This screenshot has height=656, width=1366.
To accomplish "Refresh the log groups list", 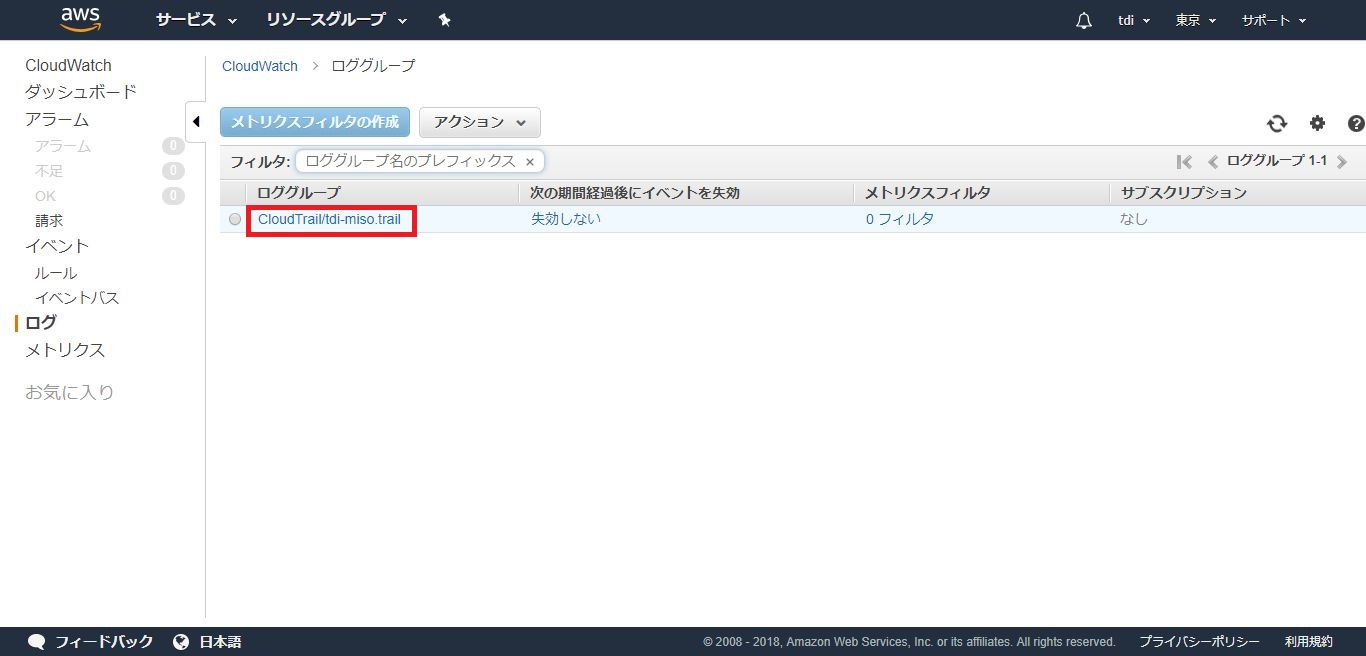I will [x=1277, y=123].
